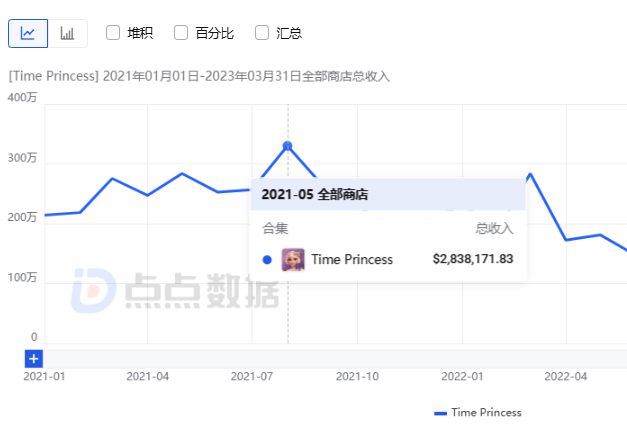Check the 汇总 option
This screenshot has width=627, height=433.
(262, 33)
